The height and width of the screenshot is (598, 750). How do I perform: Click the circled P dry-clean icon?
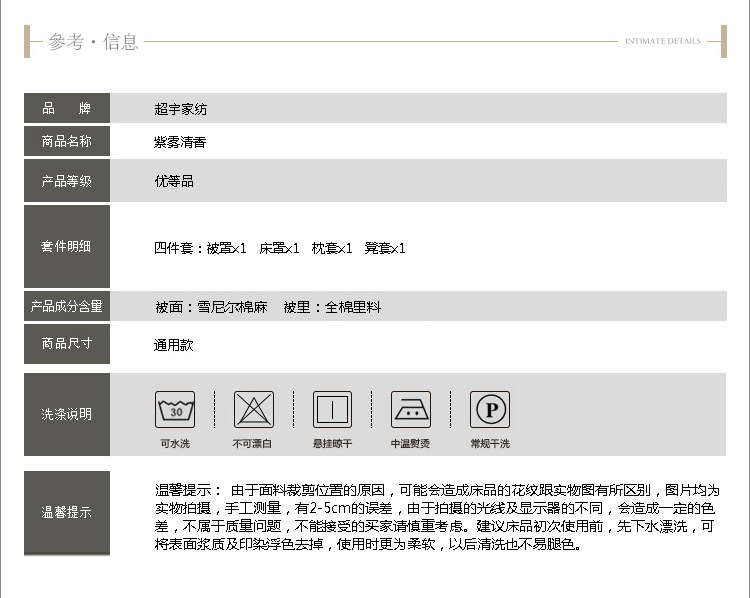coord(490,410)
